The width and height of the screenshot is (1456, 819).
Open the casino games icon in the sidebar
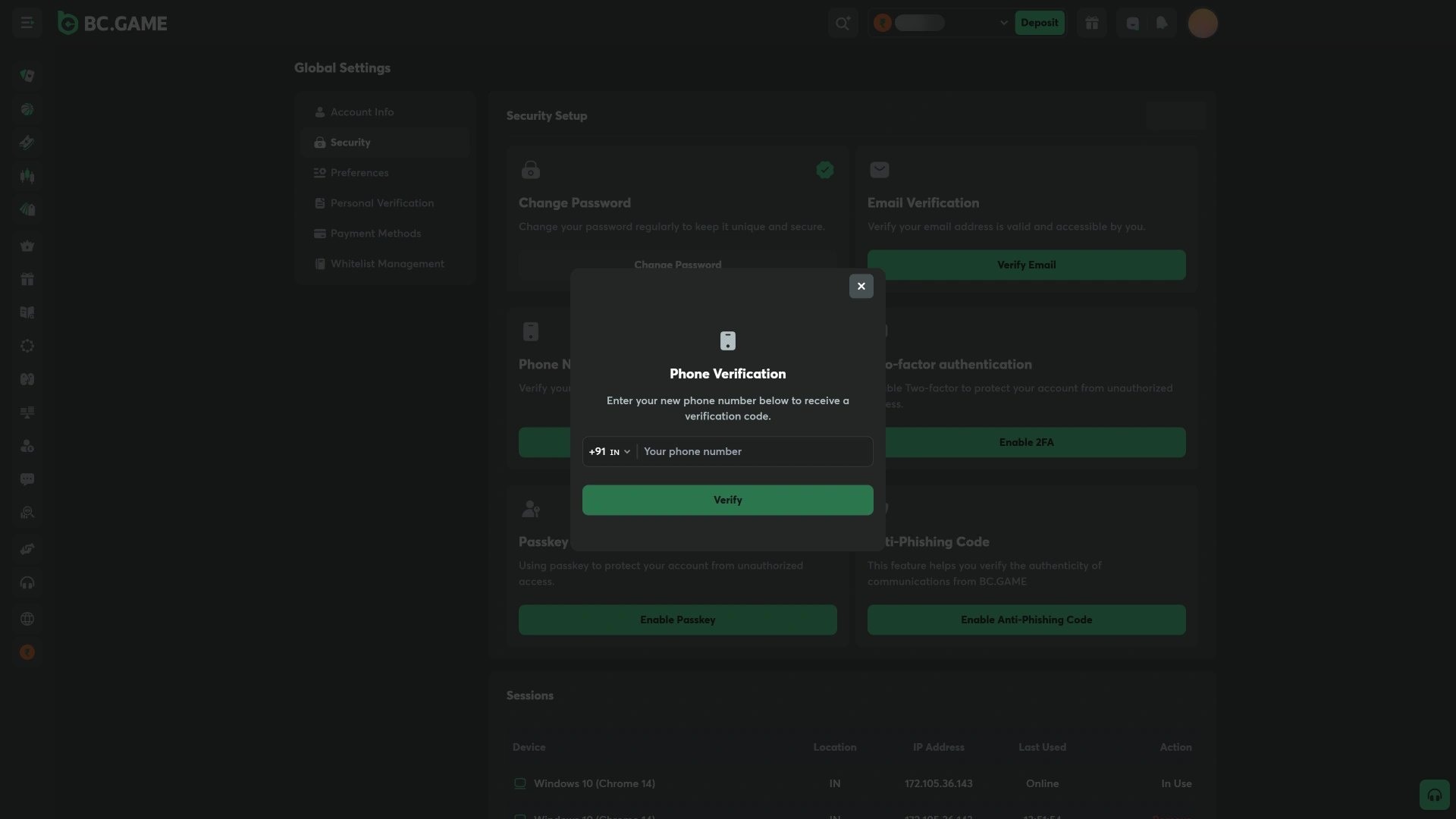pyautogui.click(x=27, y=76)
